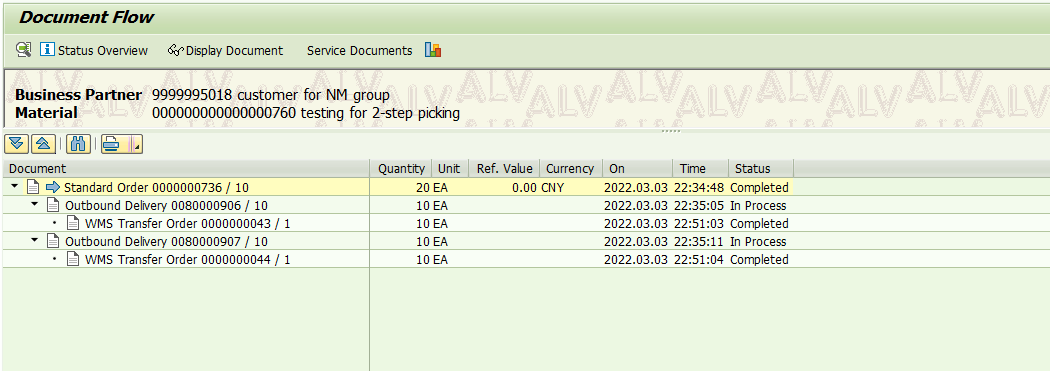Click Completed status of Standard Order

pos(759,188)
